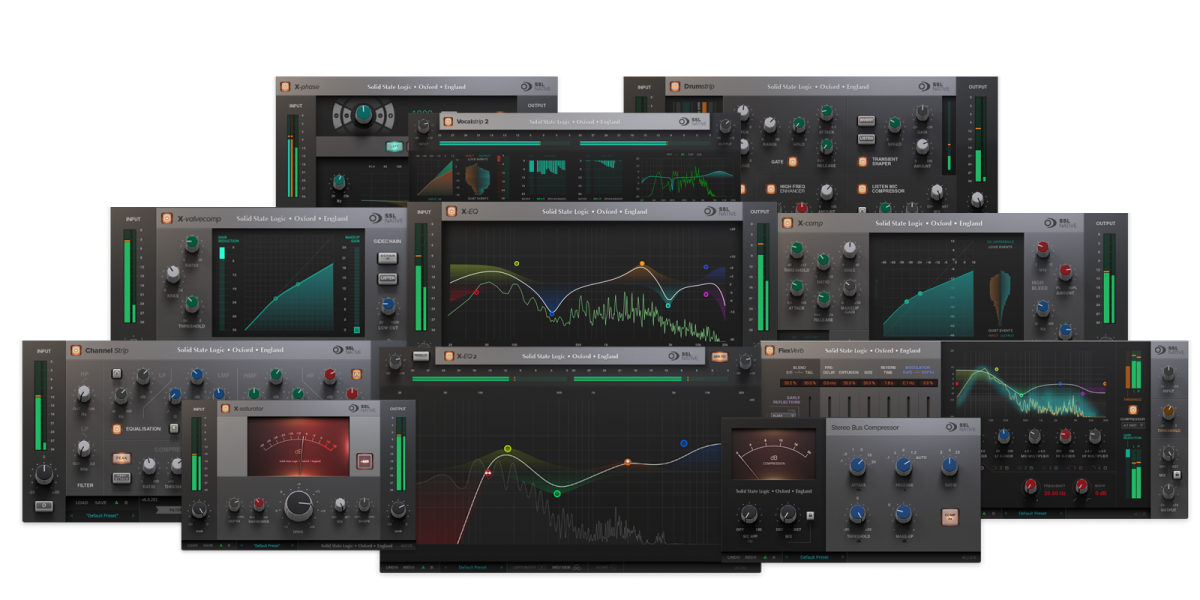1200x600 pixels.
Task: Click LOAD in Channel Strip footer
Action: point(82,502)
